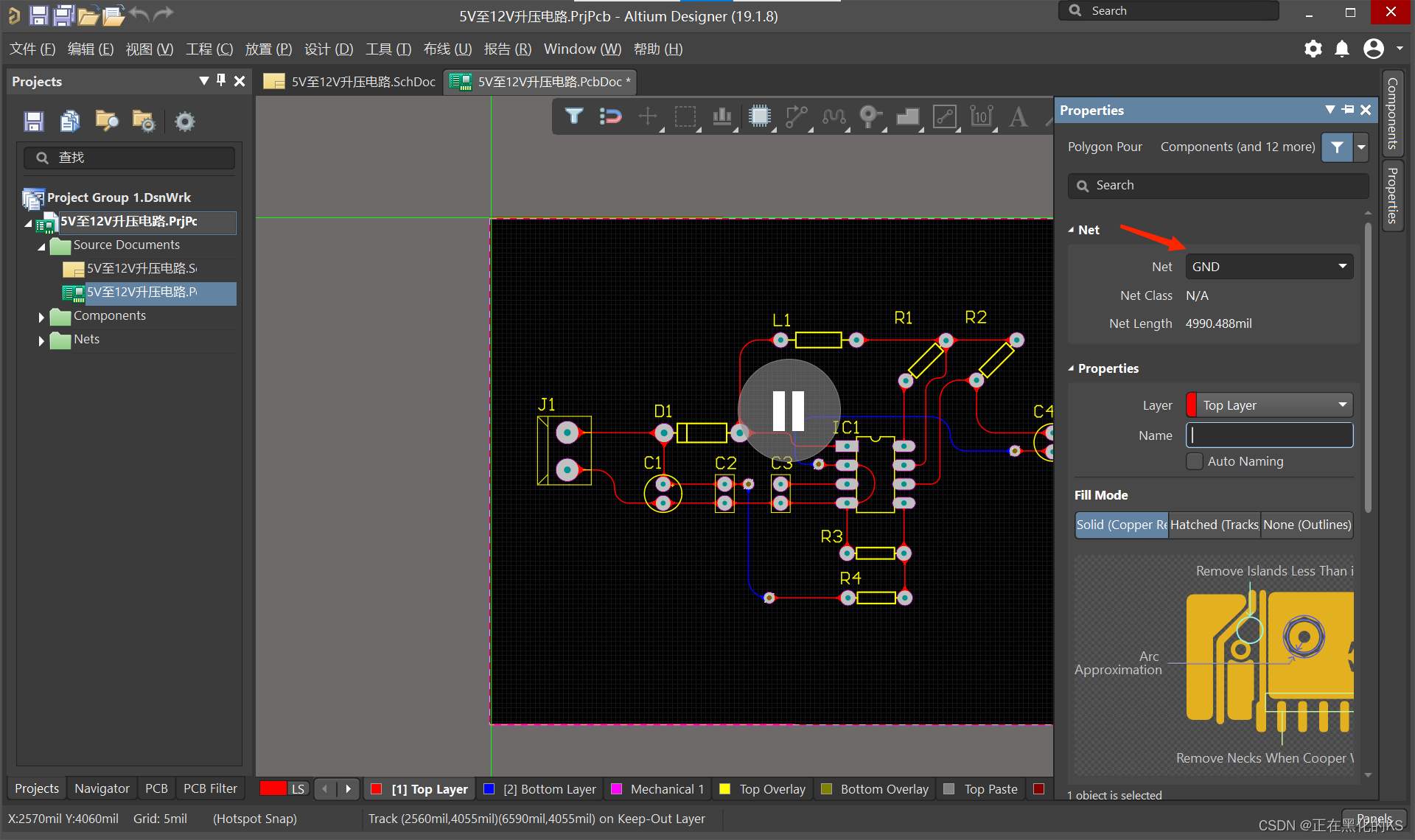Screen dimensions: 1415x840
Task: Select the Place Via tool icon
Action: 870,116
